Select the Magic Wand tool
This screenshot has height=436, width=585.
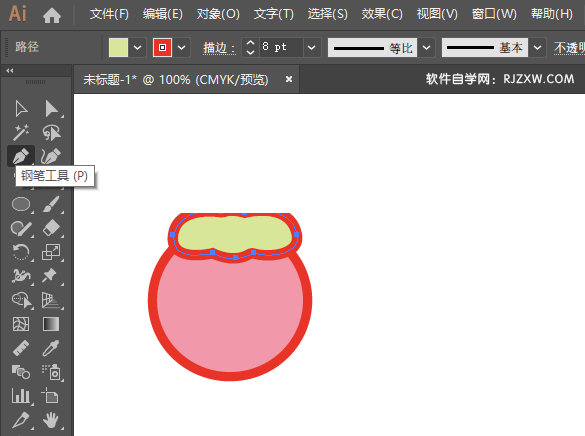tap(21, 132)
